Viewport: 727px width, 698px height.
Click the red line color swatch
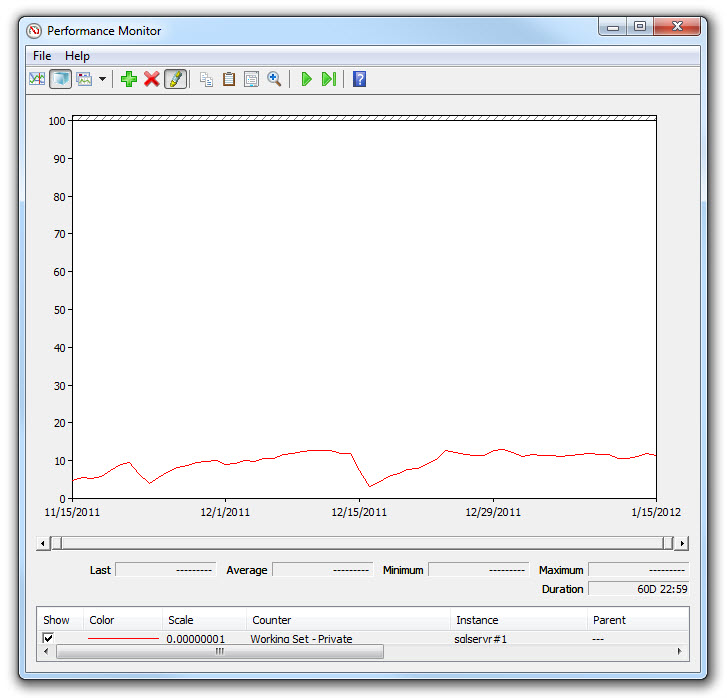[x=123, y=638]
